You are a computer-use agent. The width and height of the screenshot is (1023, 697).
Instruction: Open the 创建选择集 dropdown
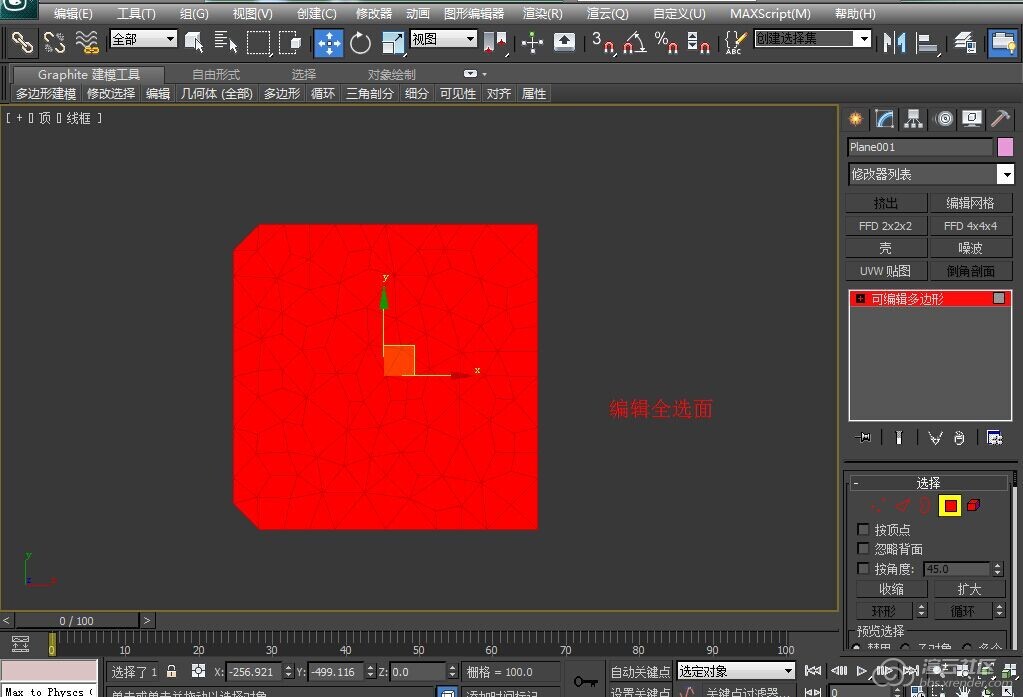coord(864,39)
